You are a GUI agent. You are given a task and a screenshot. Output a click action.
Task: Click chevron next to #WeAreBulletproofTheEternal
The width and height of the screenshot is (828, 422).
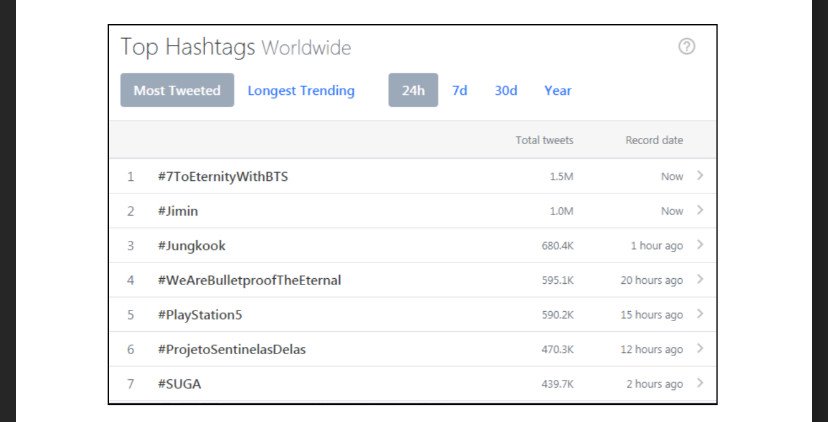[x=700, y=279]
